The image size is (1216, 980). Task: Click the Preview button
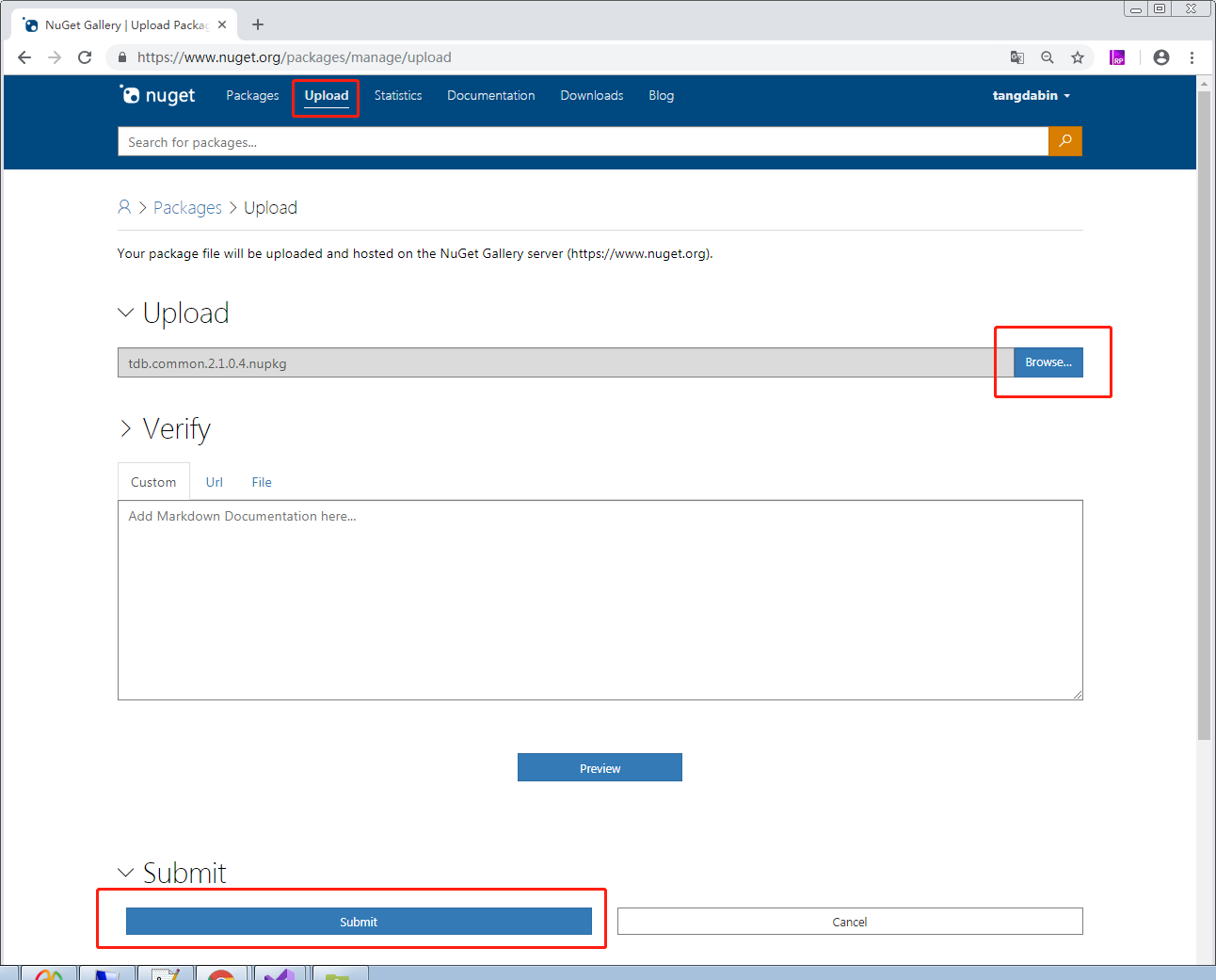[x=600, y=767]
